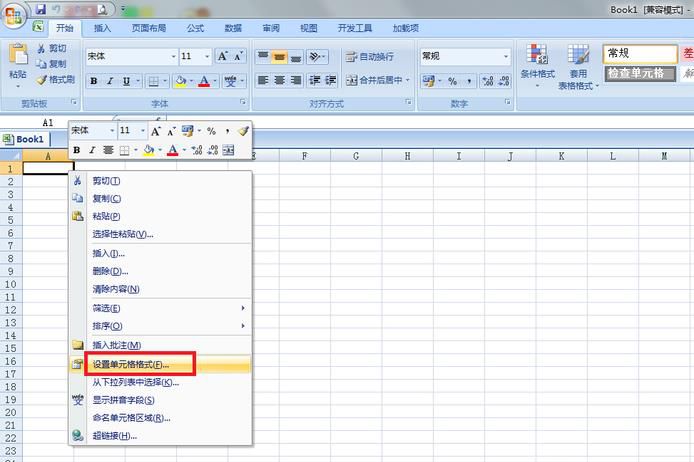Open Merge and Center dropdown arrow
This screenshot has width=694, height=462.
(x=408, y=80)
